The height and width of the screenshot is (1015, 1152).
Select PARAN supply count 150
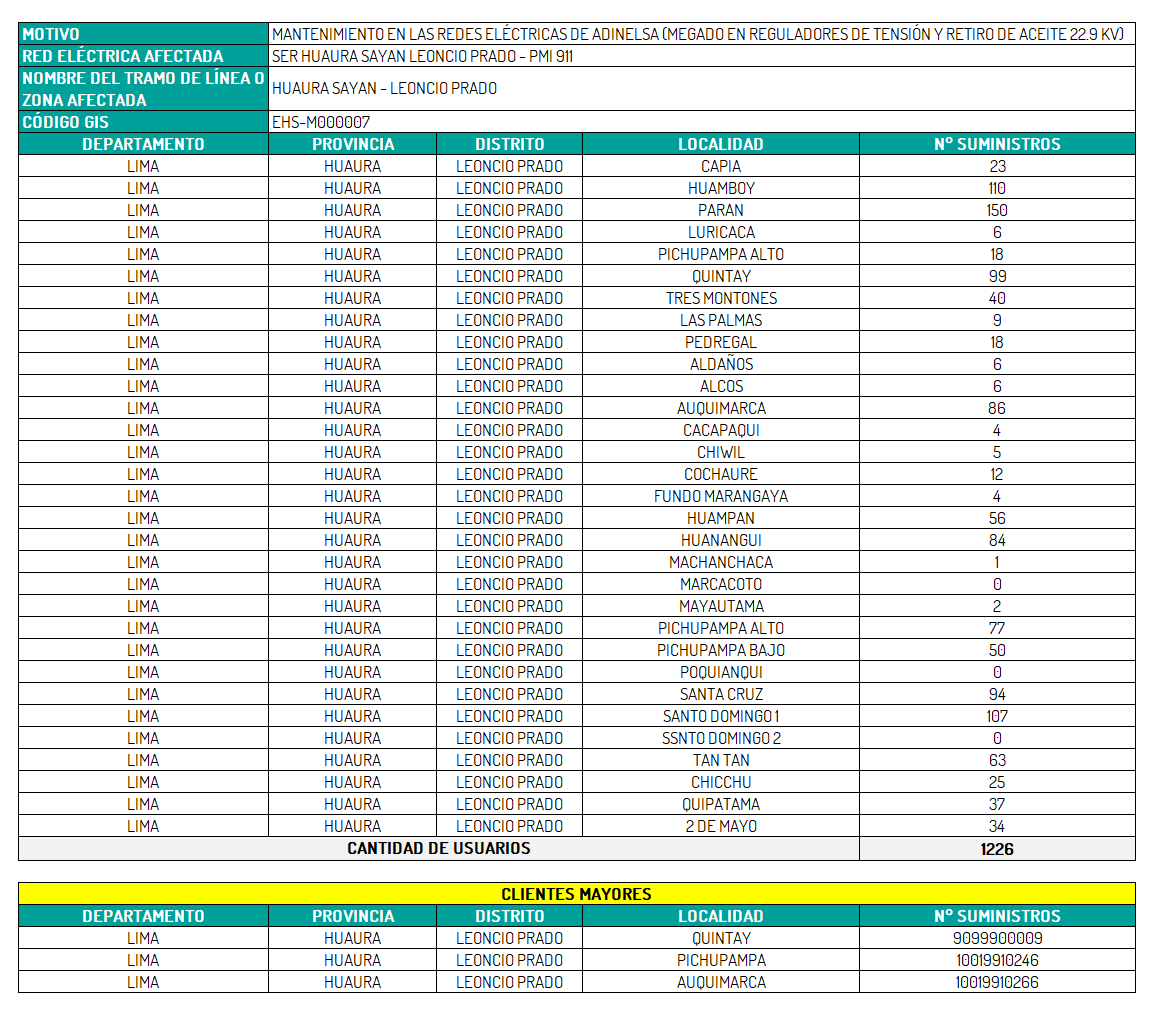tap(996, 210)
